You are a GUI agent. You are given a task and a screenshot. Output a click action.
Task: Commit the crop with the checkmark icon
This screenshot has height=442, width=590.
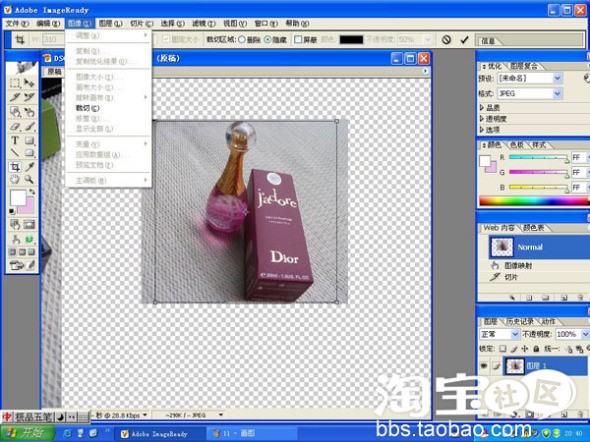pos(464,39)
